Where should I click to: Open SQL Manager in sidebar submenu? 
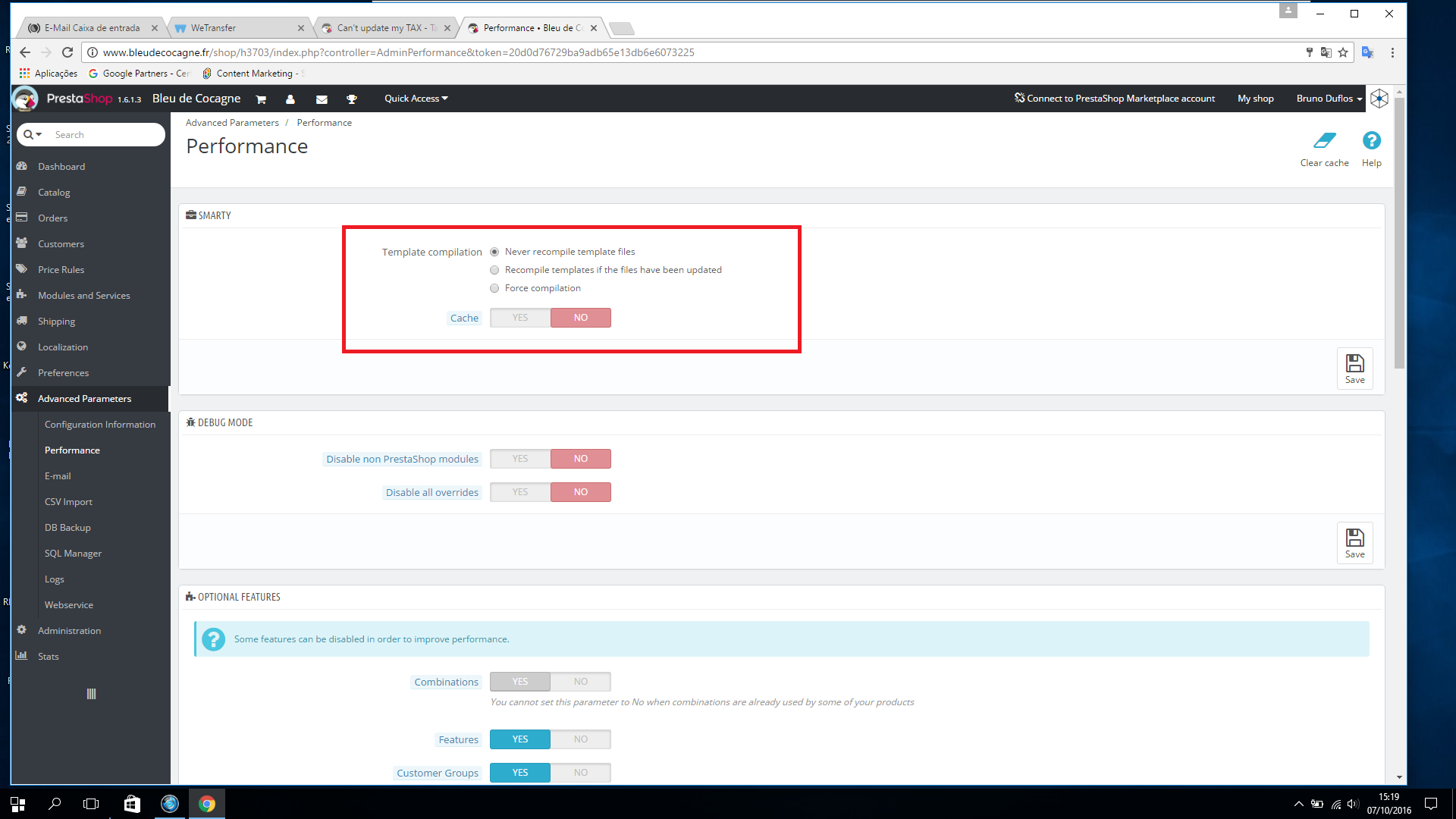click(x=73, y=554)
